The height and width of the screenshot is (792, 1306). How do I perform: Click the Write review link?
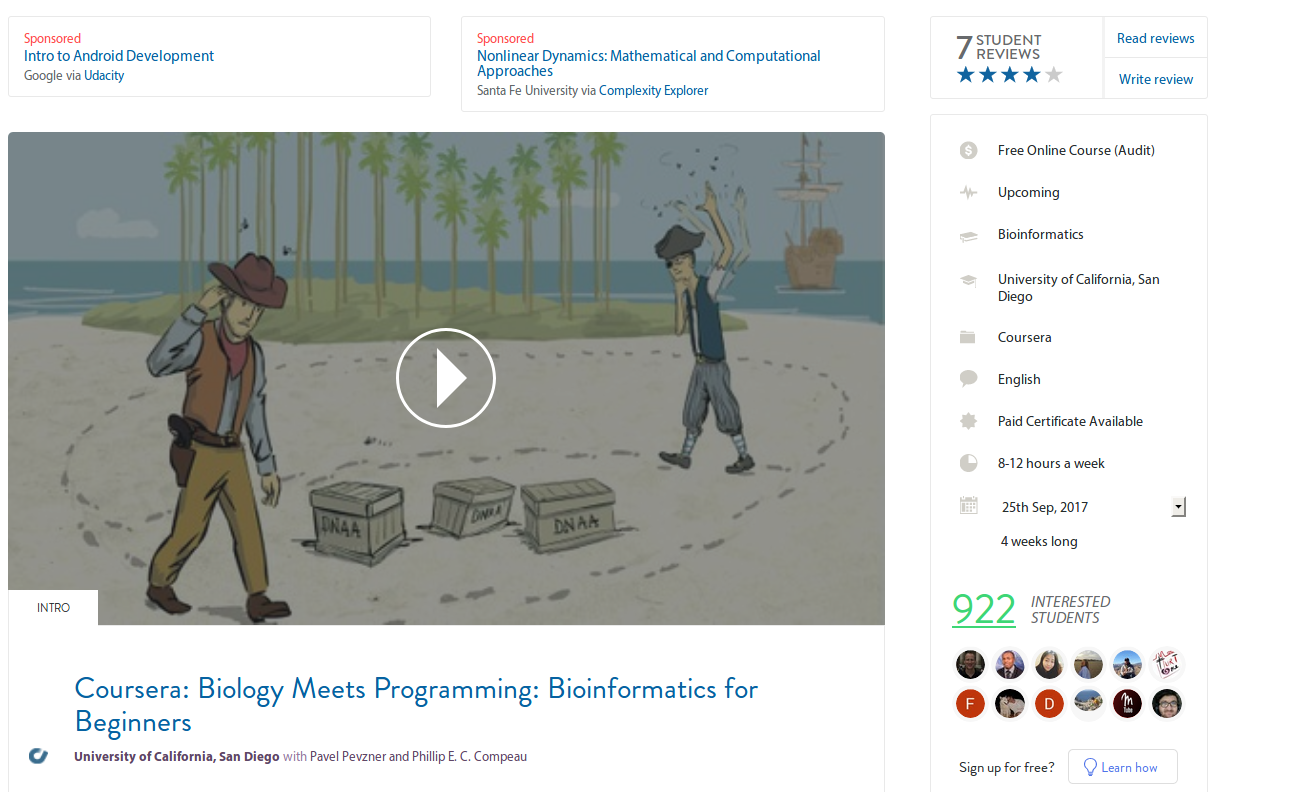1155,79
